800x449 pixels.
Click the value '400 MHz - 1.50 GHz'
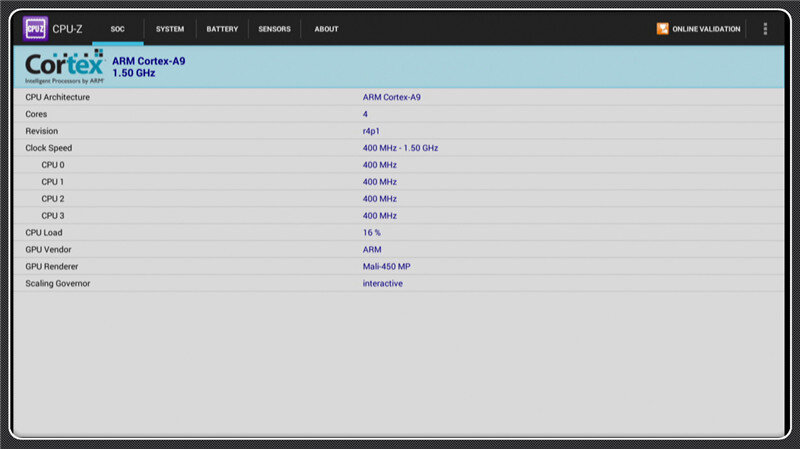[x=400, y=148]
